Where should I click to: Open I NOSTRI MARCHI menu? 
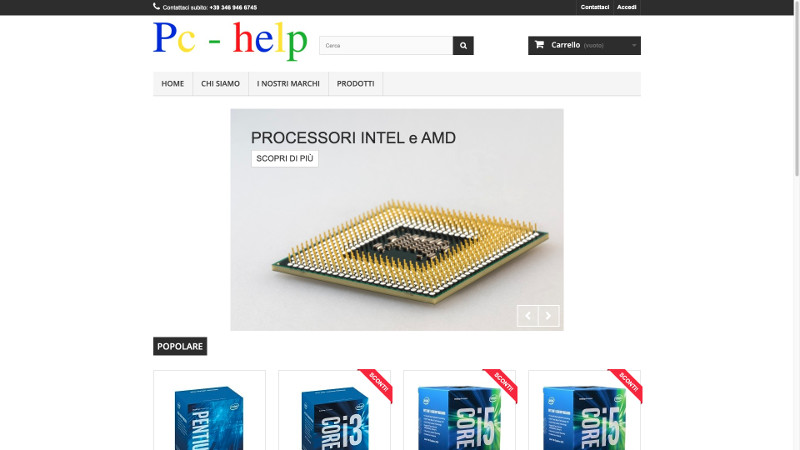point(288,84)
